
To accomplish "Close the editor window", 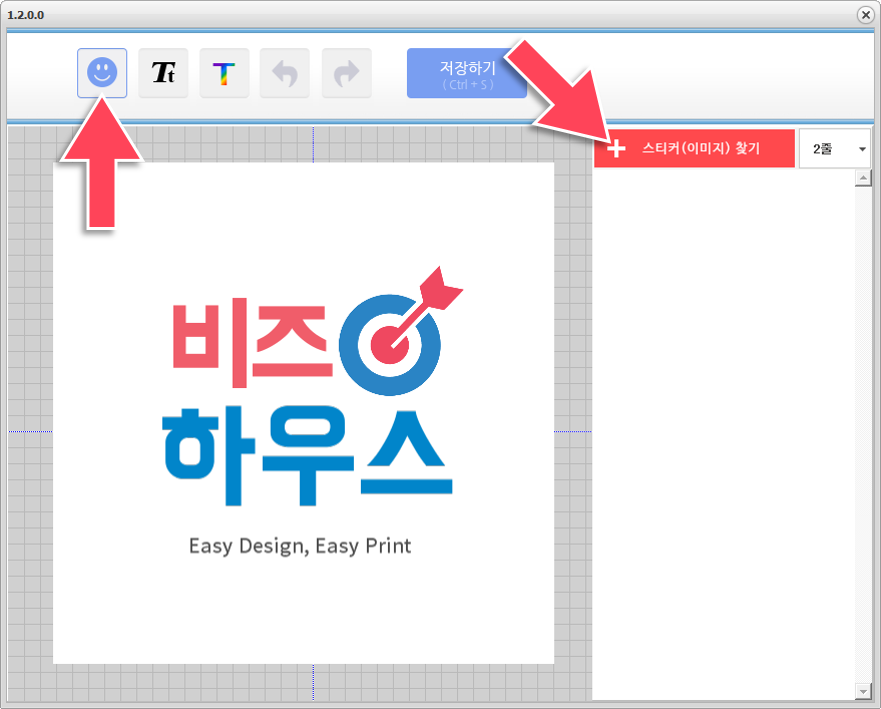I will pos(865,15).
